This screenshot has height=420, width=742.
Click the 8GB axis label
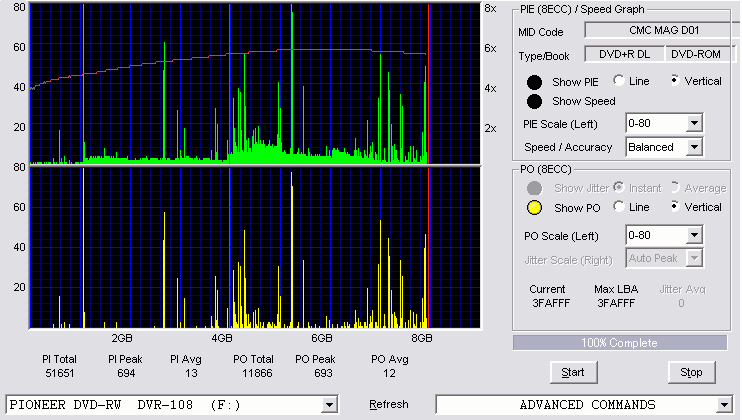pos(422,338)
